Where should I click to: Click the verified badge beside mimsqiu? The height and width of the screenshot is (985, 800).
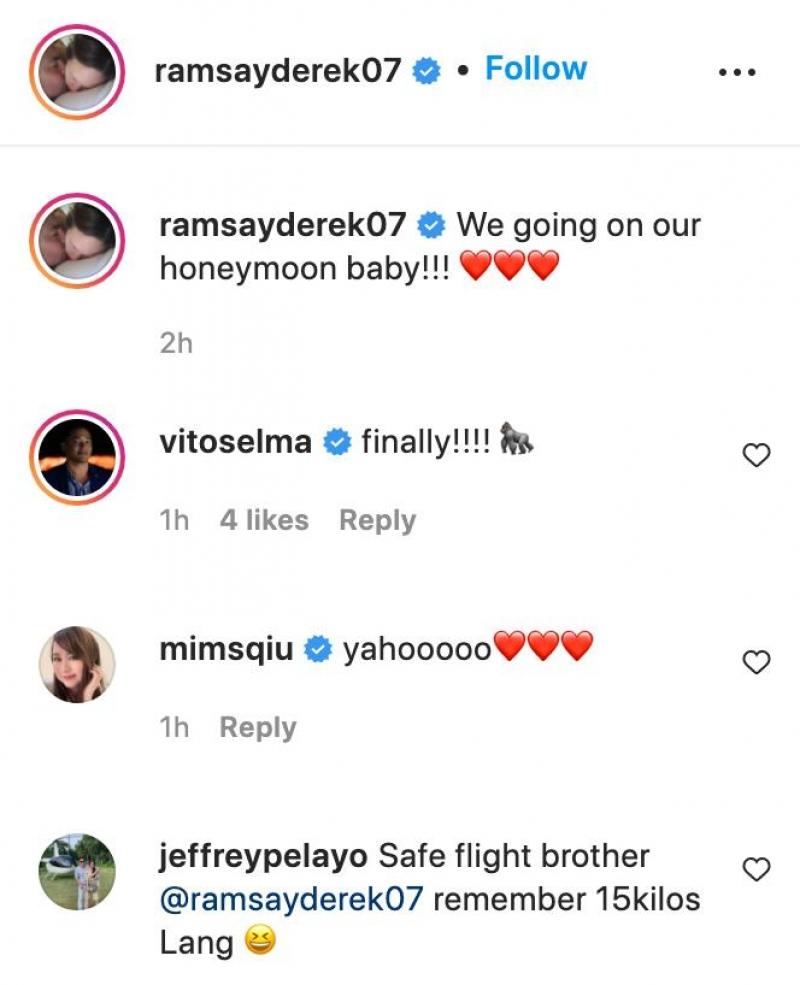[318, 648]
